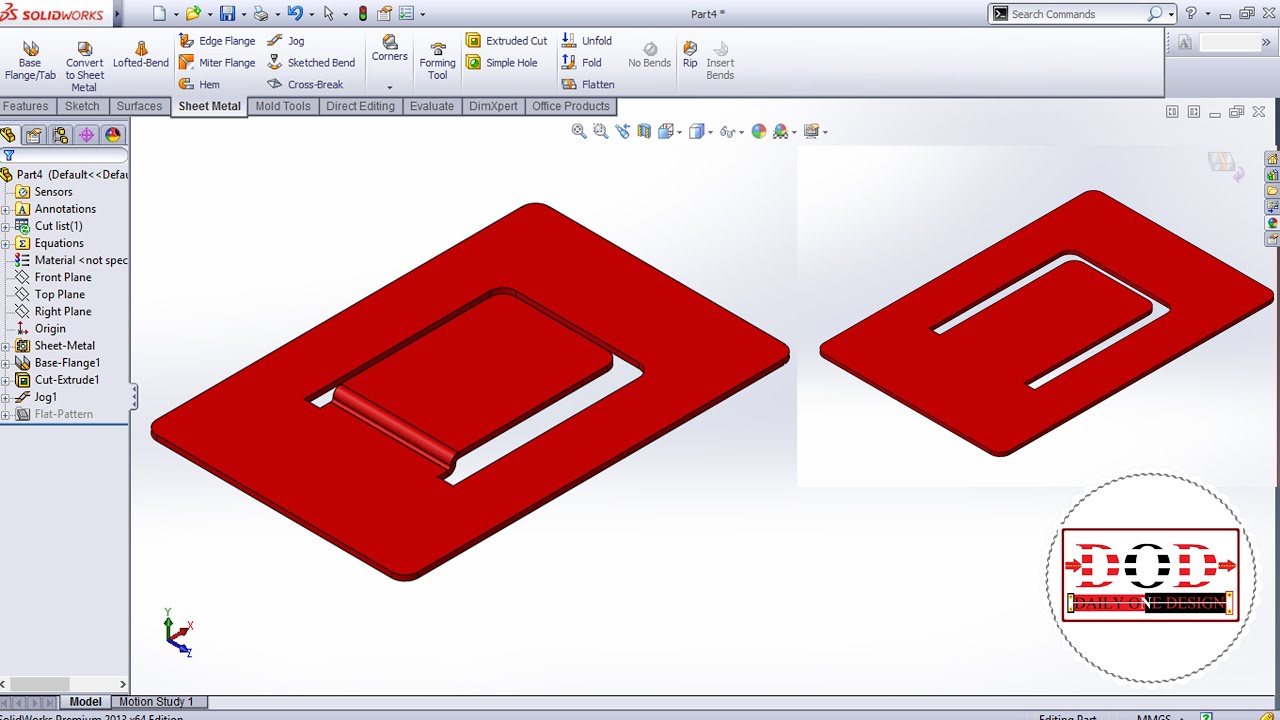The height and width of the screenshot is (720, 1280).
Task: Toggle Section View icon
Action: (644, 131)
